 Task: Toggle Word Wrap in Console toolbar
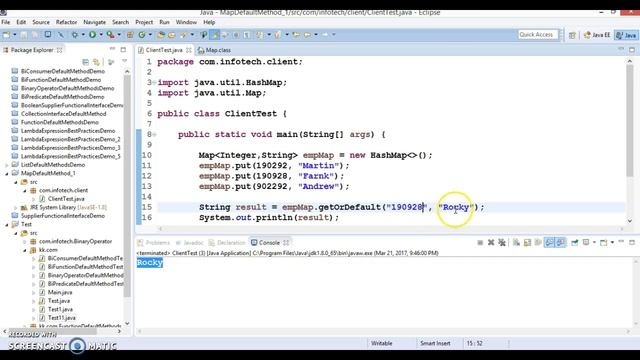click(538, 242)
